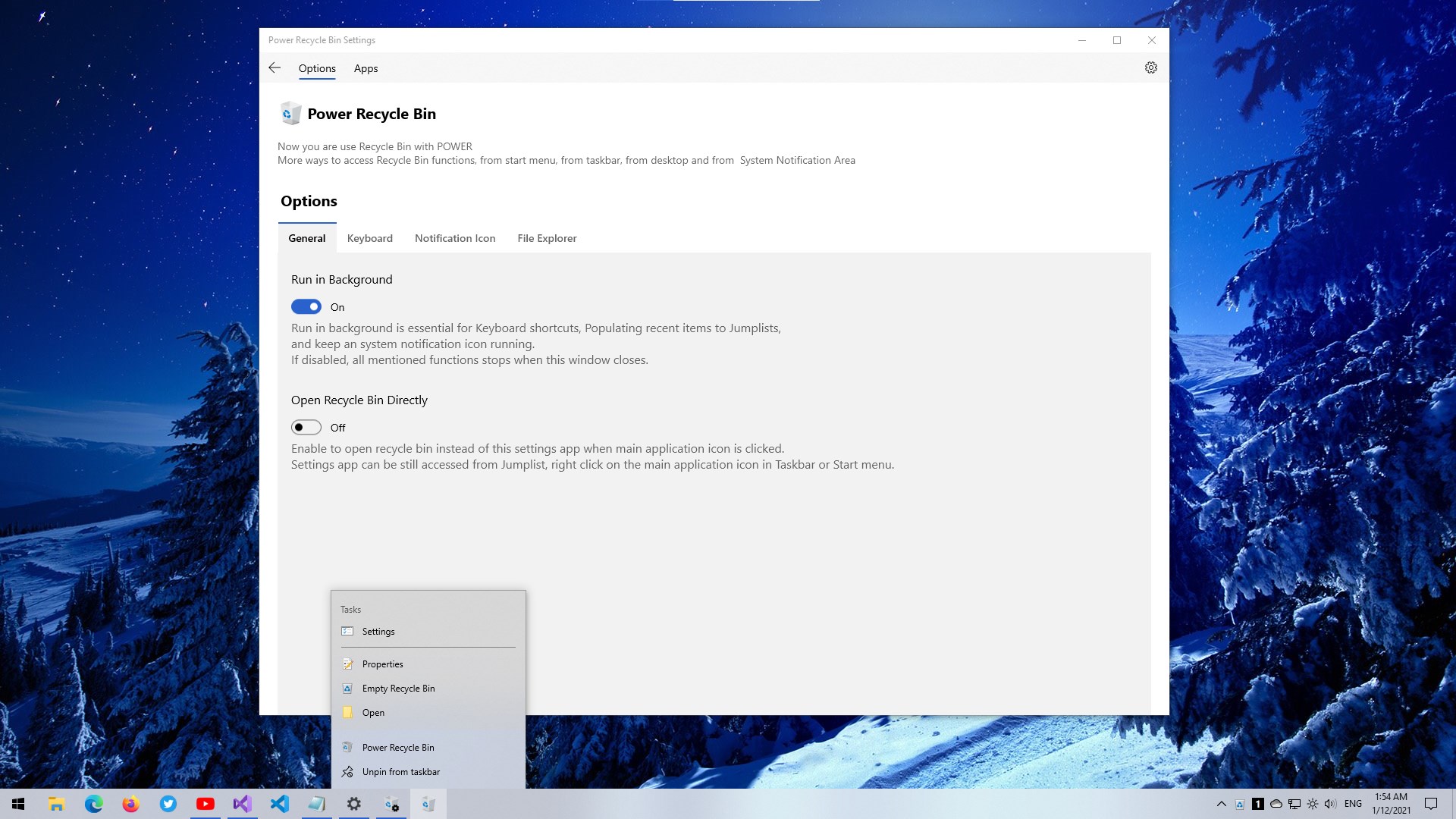1456x819 pixels.
Task: Open Twitter from the taskbar
Action: click(x=168, y=804)
